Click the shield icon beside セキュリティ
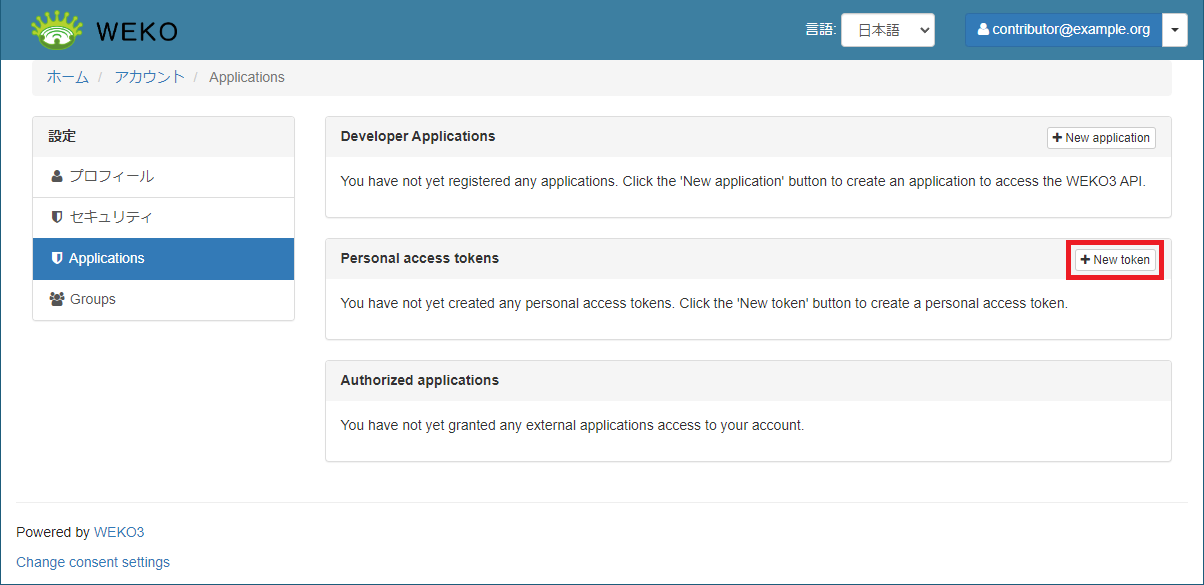Image resolution: width=1204 pixels, height=585 pixels. point(57,217)
